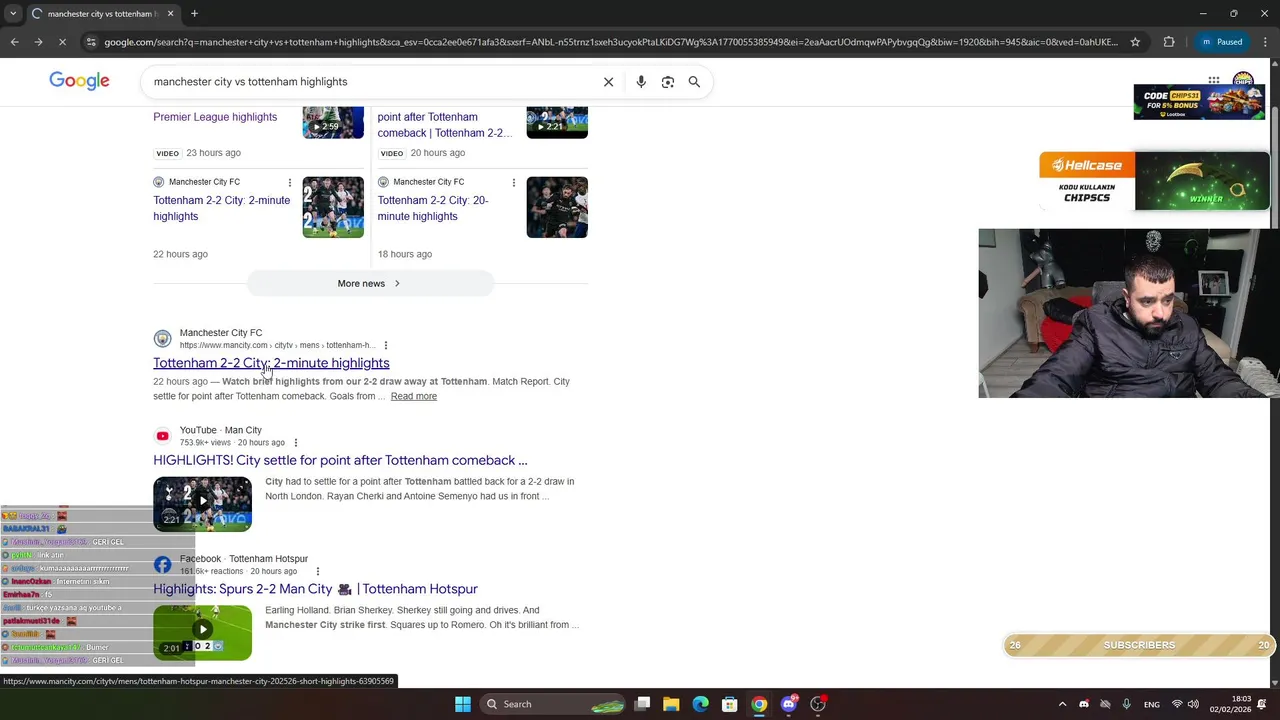Open options for 20-minute highlights news card
The height and width of the screenshot is (720, 1280).
click(x=514, y=182)
